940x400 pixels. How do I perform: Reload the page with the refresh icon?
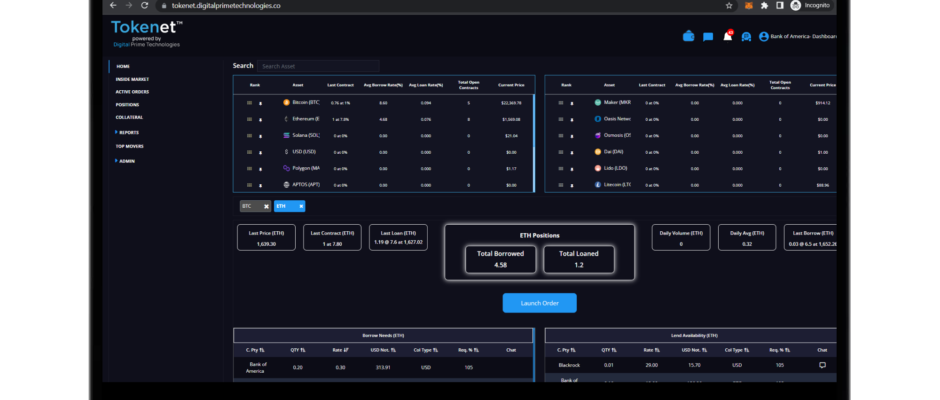coord(144,5)
